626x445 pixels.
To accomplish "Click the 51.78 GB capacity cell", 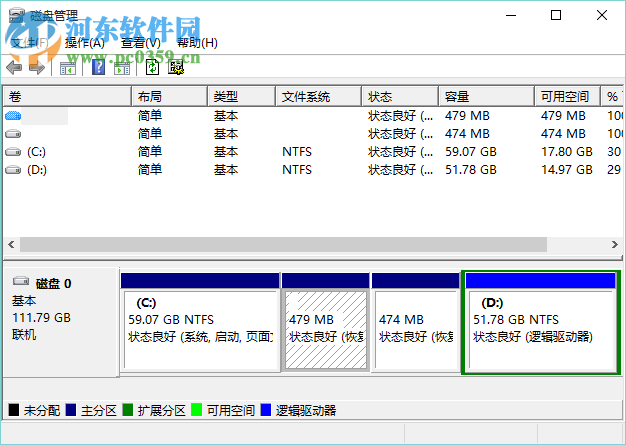I will click(x=471, y=170).
